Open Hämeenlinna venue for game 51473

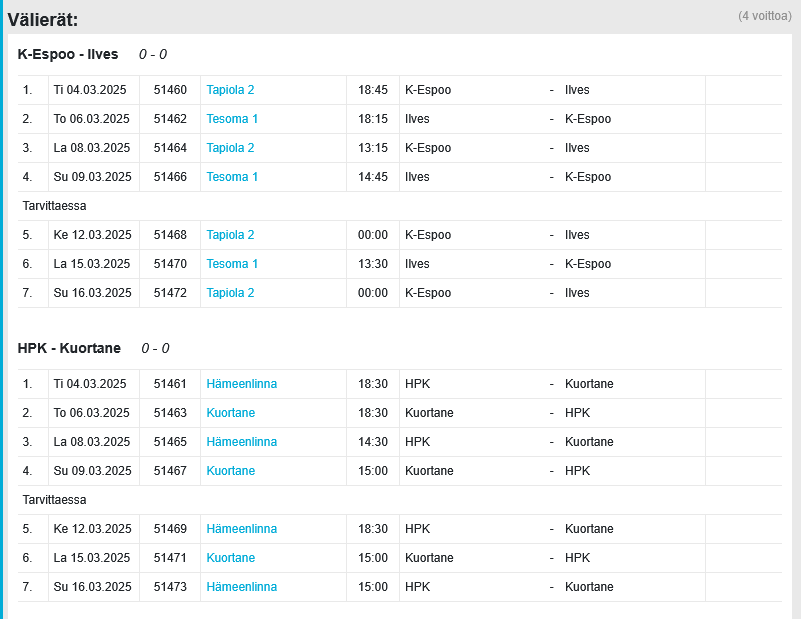click(x=242, y=587)
